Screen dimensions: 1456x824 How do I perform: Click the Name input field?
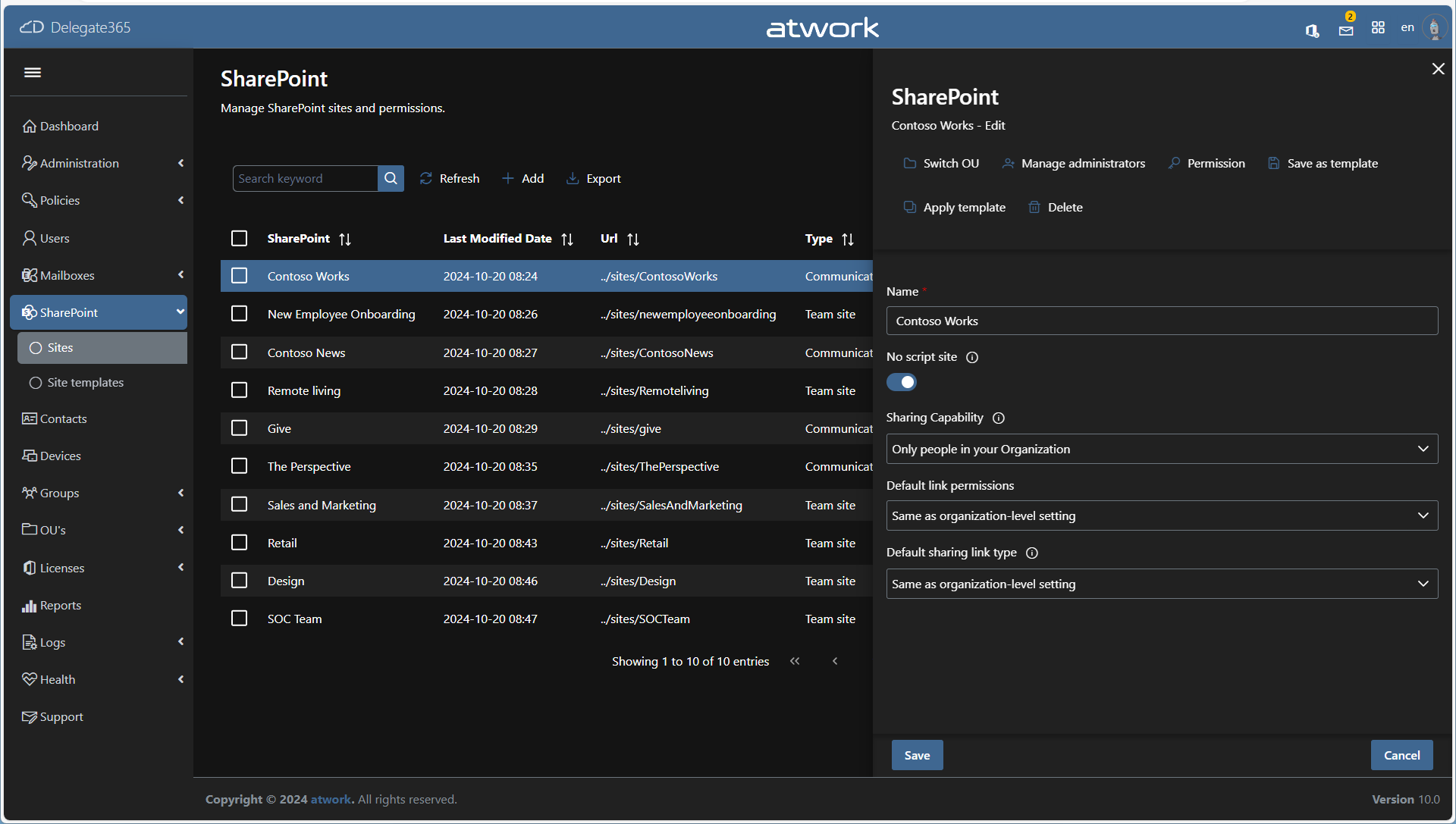1162,321
